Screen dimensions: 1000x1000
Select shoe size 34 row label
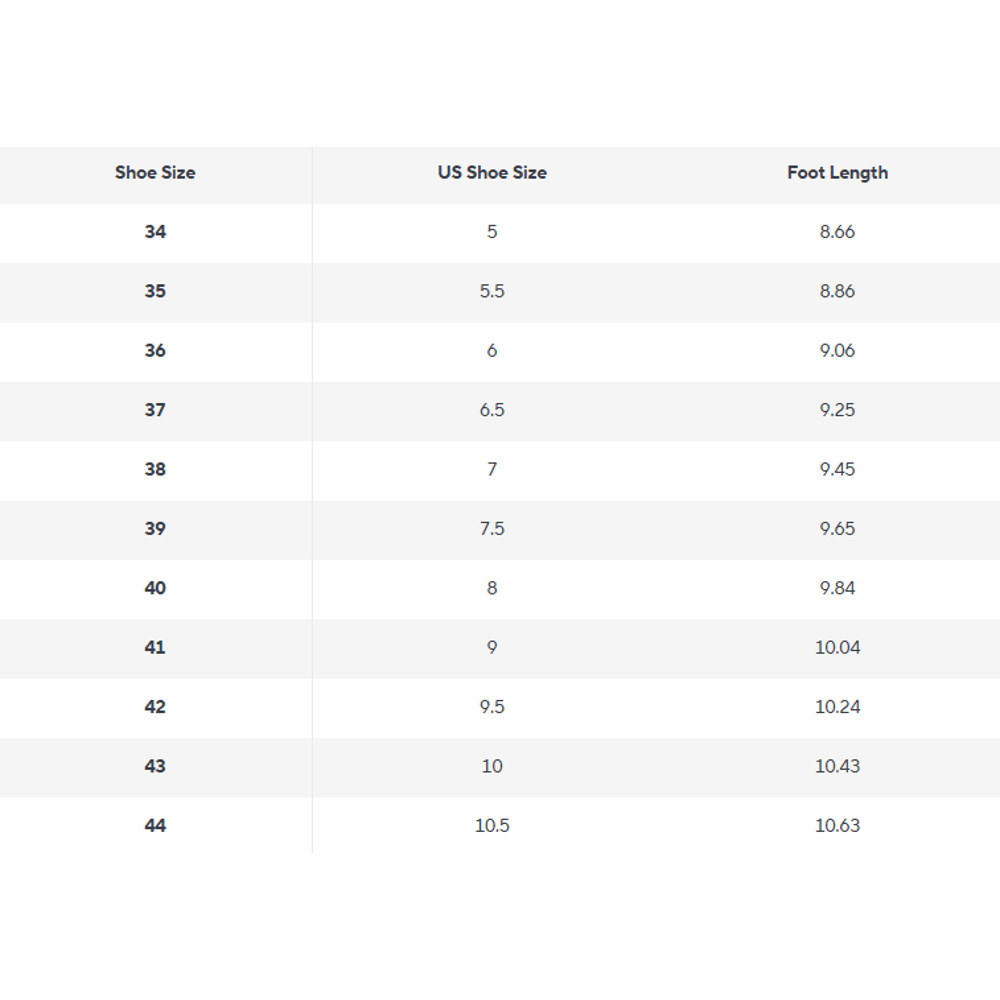[x=155, y=232]
